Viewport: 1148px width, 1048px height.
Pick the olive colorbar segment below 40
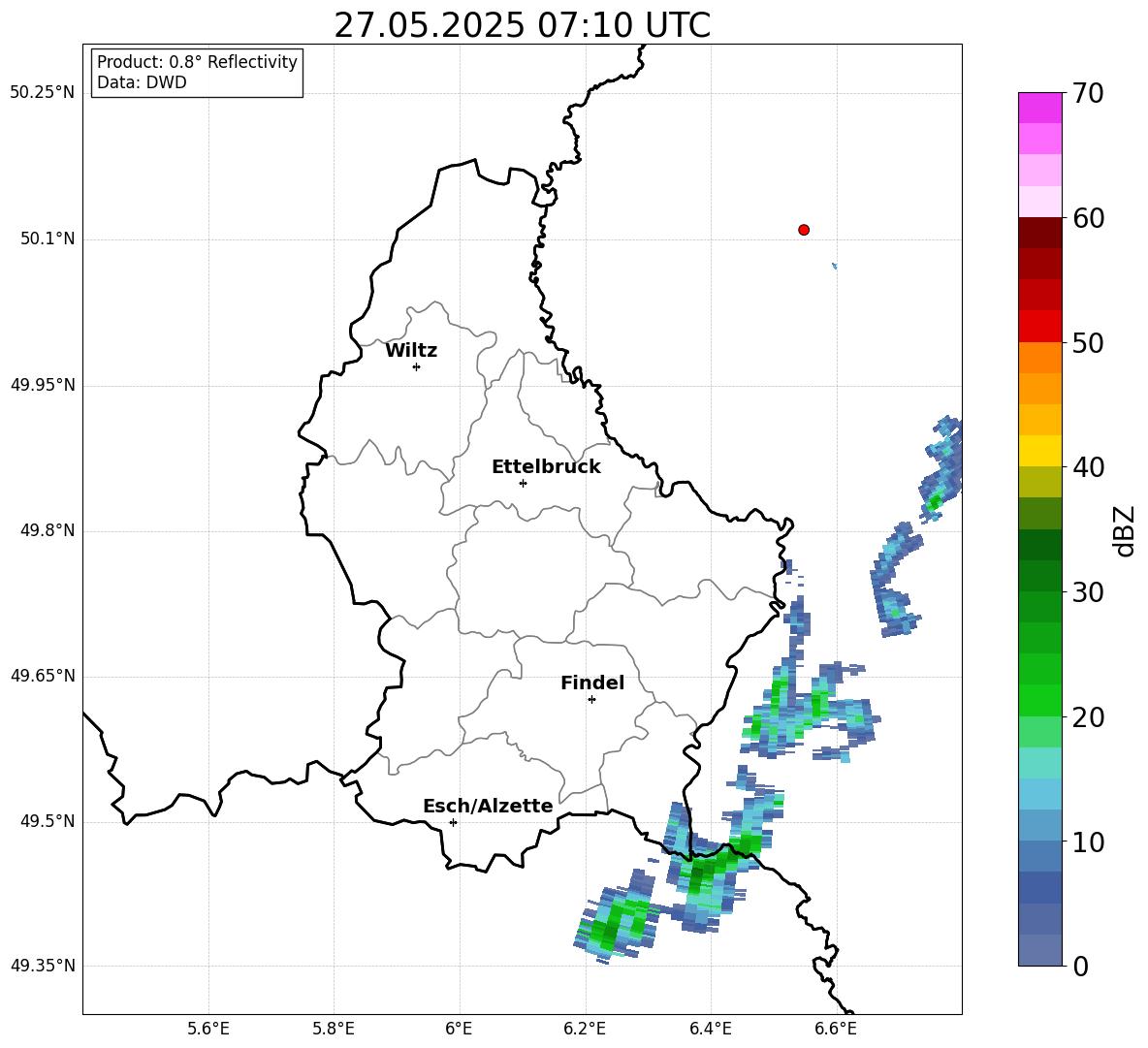click(1040, 482)
